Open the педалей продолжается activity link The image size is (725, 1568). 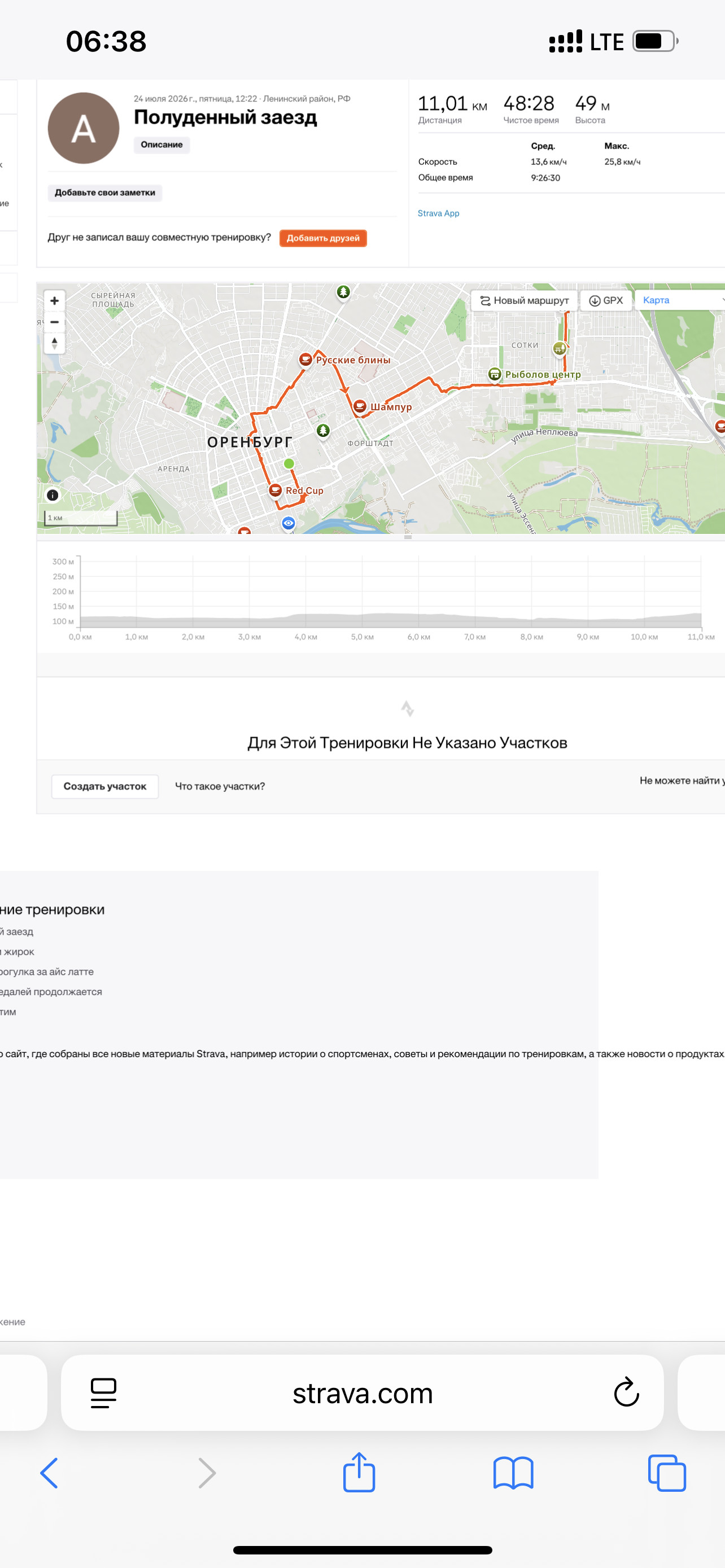51,992
